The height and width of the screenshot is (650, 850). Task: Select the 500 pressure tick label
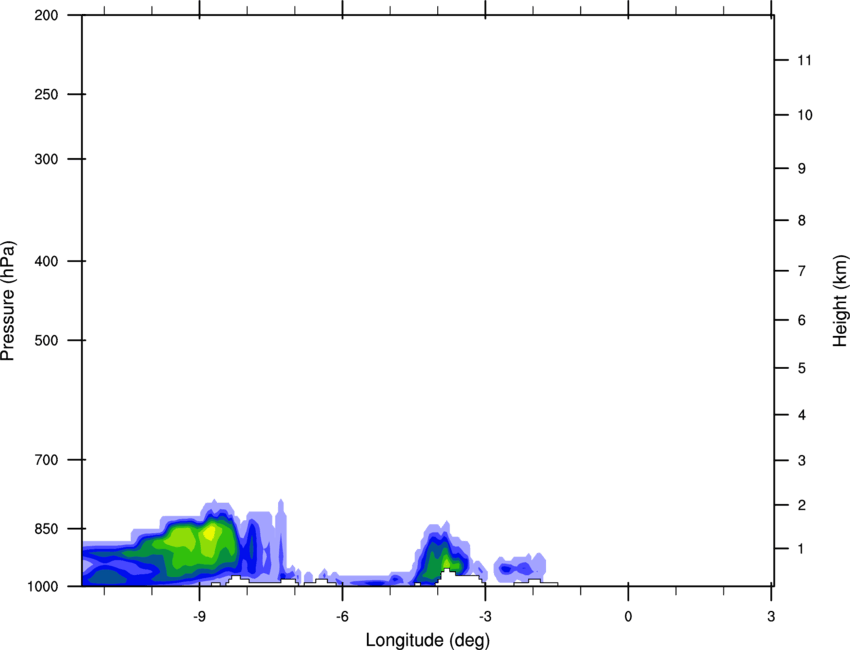(46, 340)
